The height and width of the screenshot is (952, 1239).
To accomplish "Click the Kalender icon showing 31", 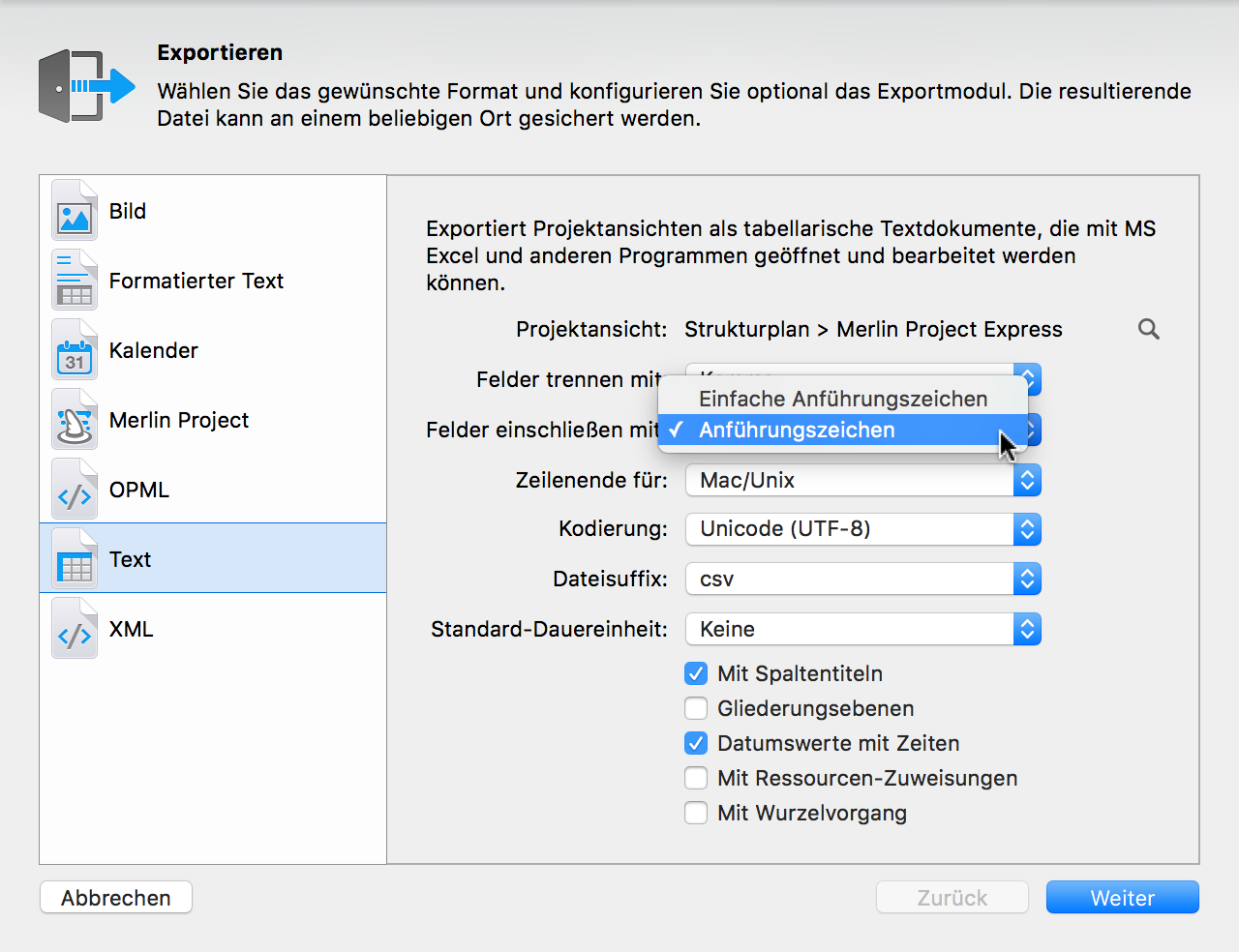I will pyautogui.click(x=75, y=350).
